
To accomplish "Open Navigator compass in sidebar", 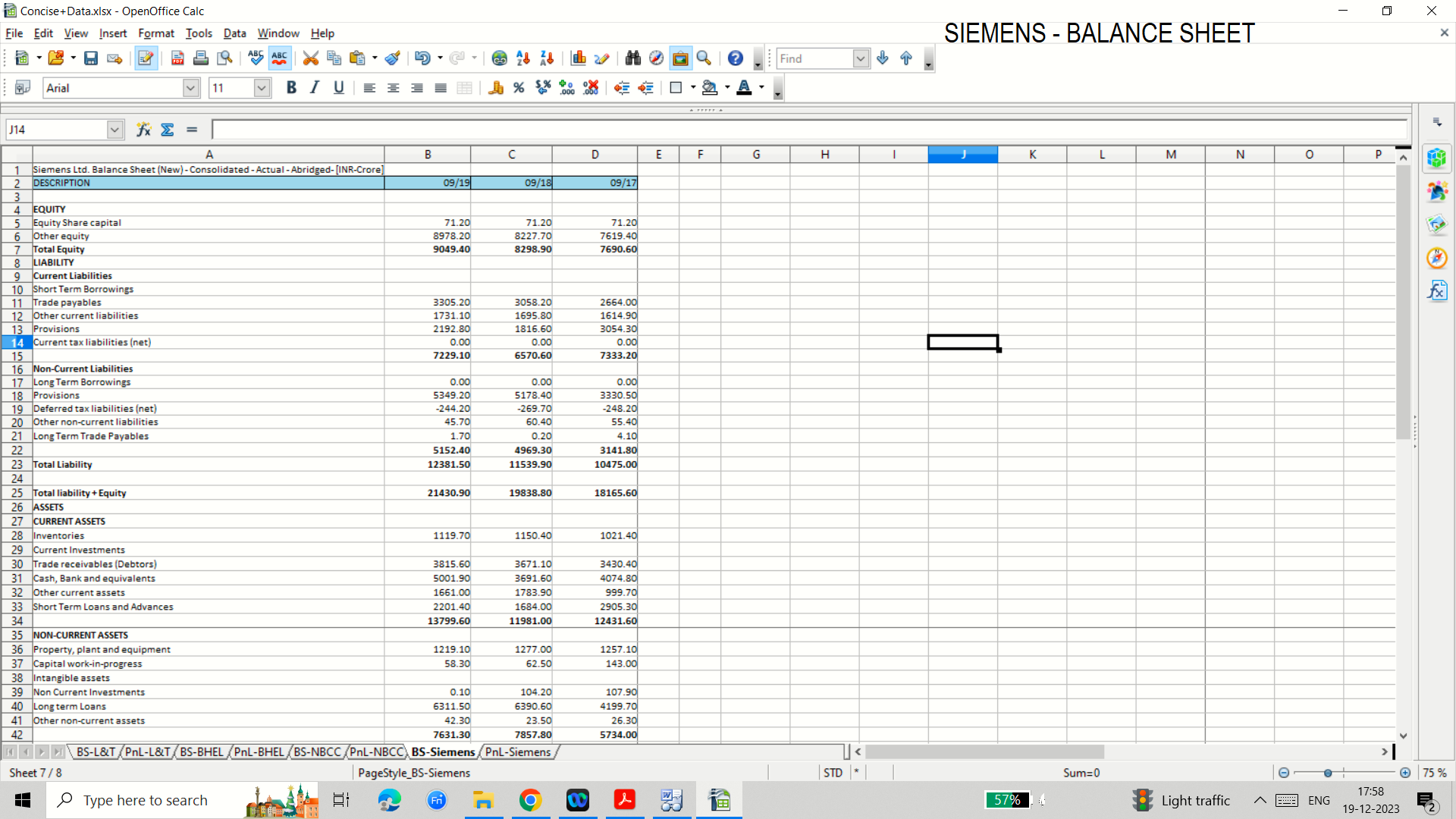I will (1436, 258).
